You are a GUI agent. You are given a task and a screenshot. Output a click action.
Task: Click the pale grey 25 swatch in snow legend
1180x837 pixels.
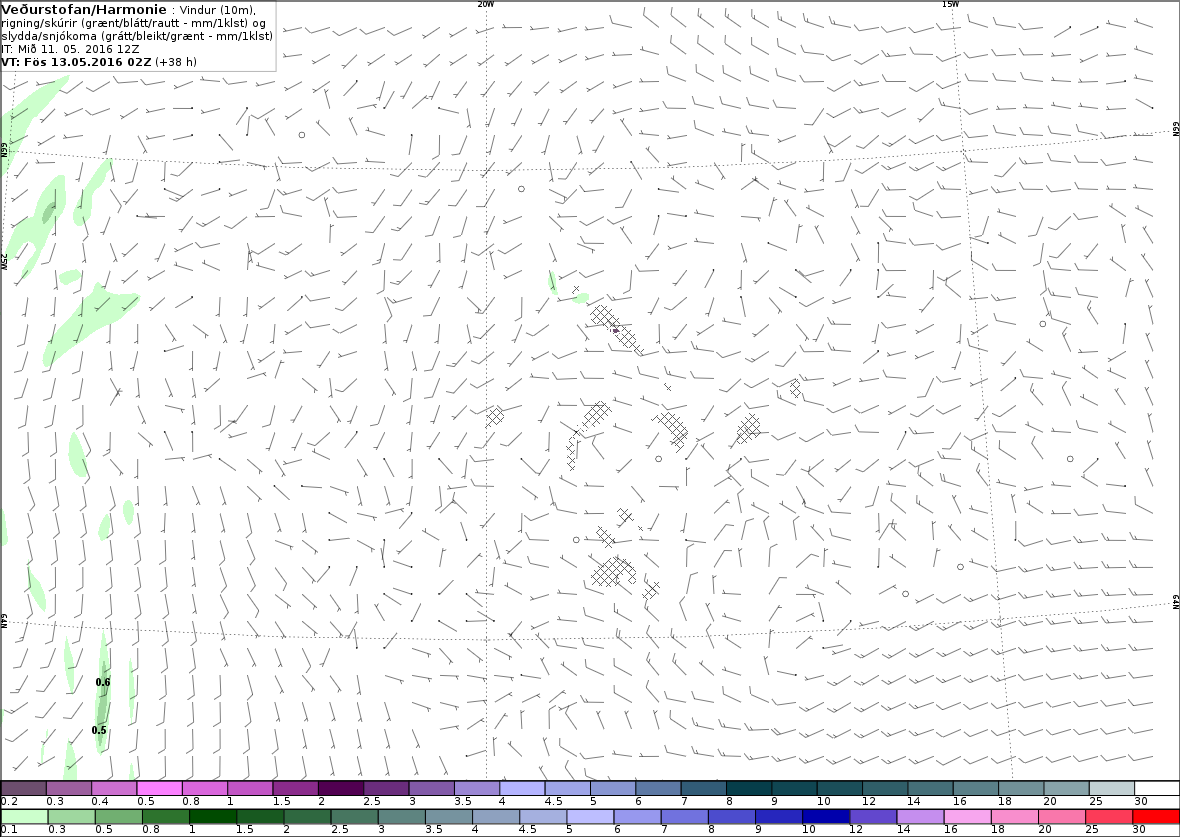pyautogui.click(x=1112, y=788)
